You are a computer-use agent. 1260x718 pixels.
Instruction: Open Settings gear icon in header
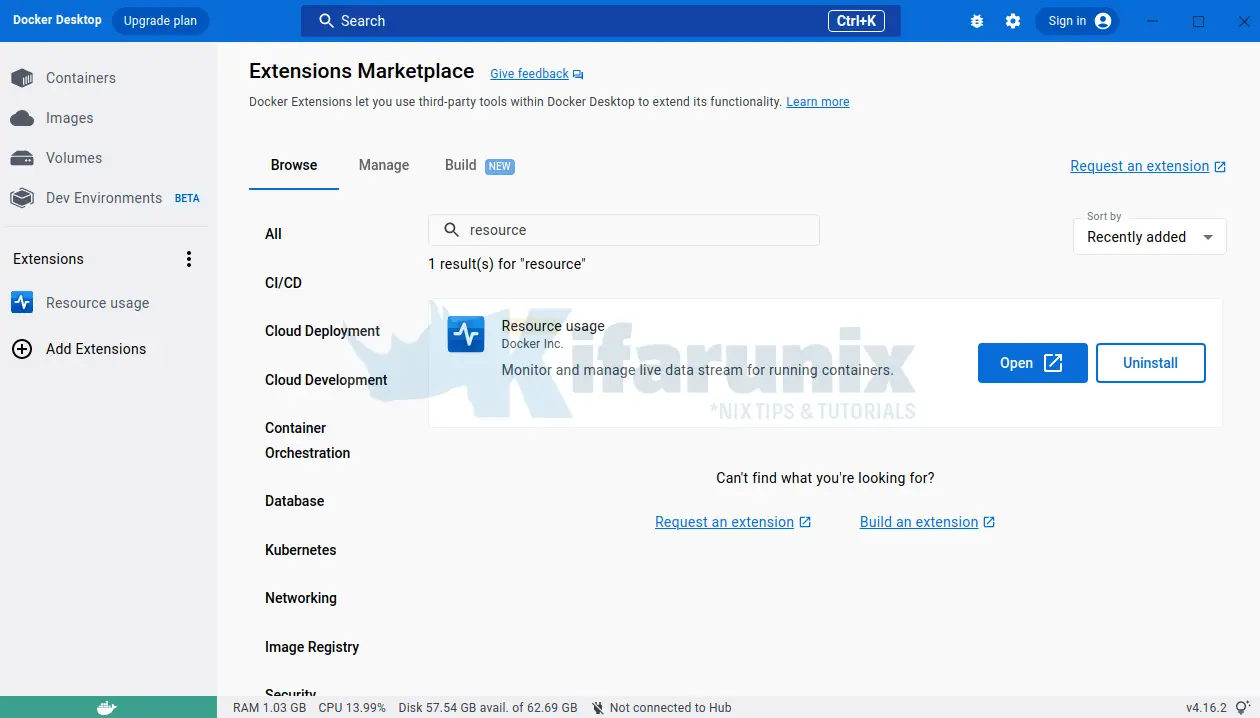pyautogui.click(x=1013, y=21)
